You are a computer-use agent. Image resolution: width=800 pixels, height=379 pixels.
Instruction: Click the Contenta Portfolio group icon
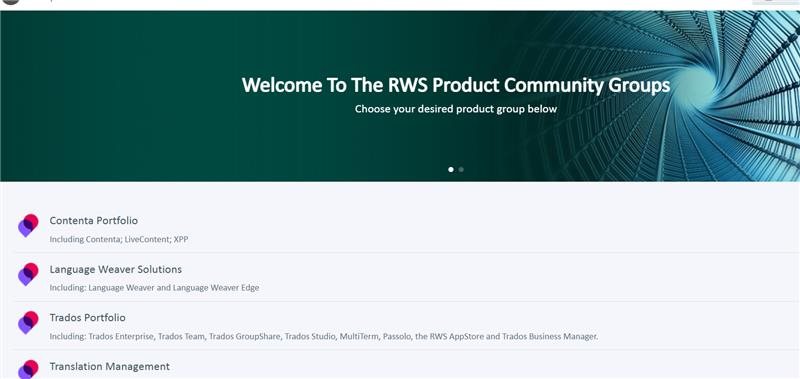(x=29, y=225)
